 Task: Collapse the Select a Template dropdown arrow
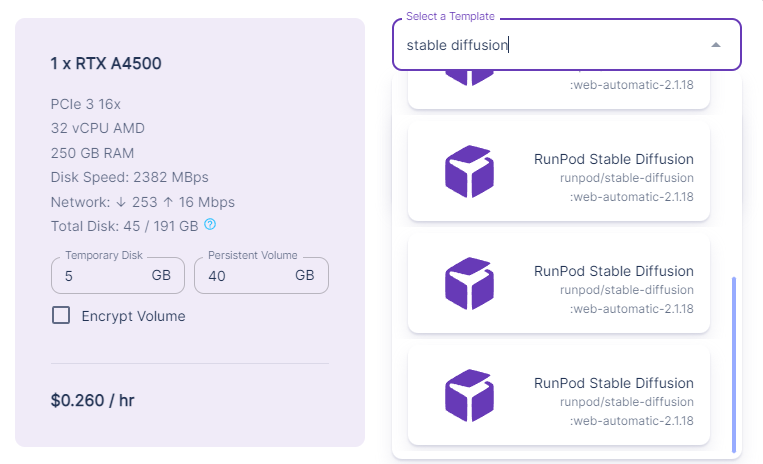pos(715,45)
